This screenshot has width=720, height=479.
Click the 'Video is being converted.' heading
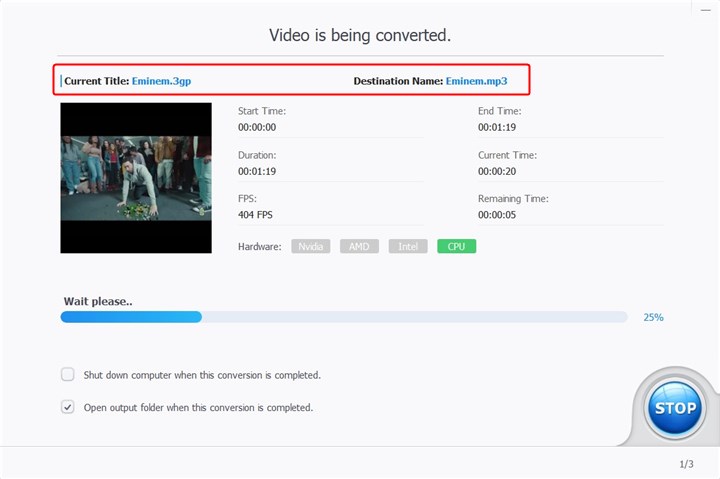(x=360, y=35)
